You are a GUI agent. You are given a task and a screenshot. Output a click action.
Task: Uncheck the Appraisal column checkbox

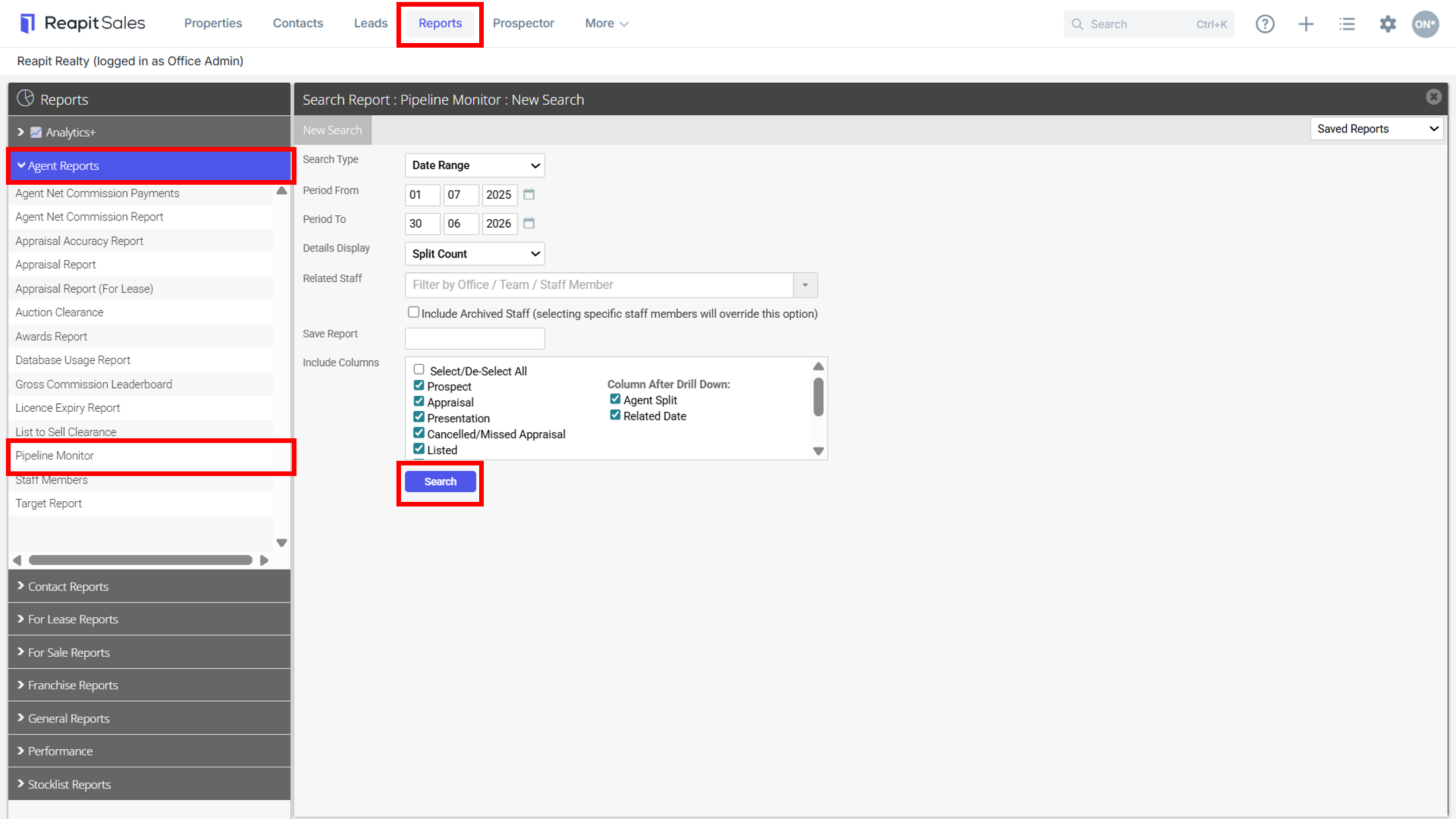pyautogui.click(x=419, y=401)
